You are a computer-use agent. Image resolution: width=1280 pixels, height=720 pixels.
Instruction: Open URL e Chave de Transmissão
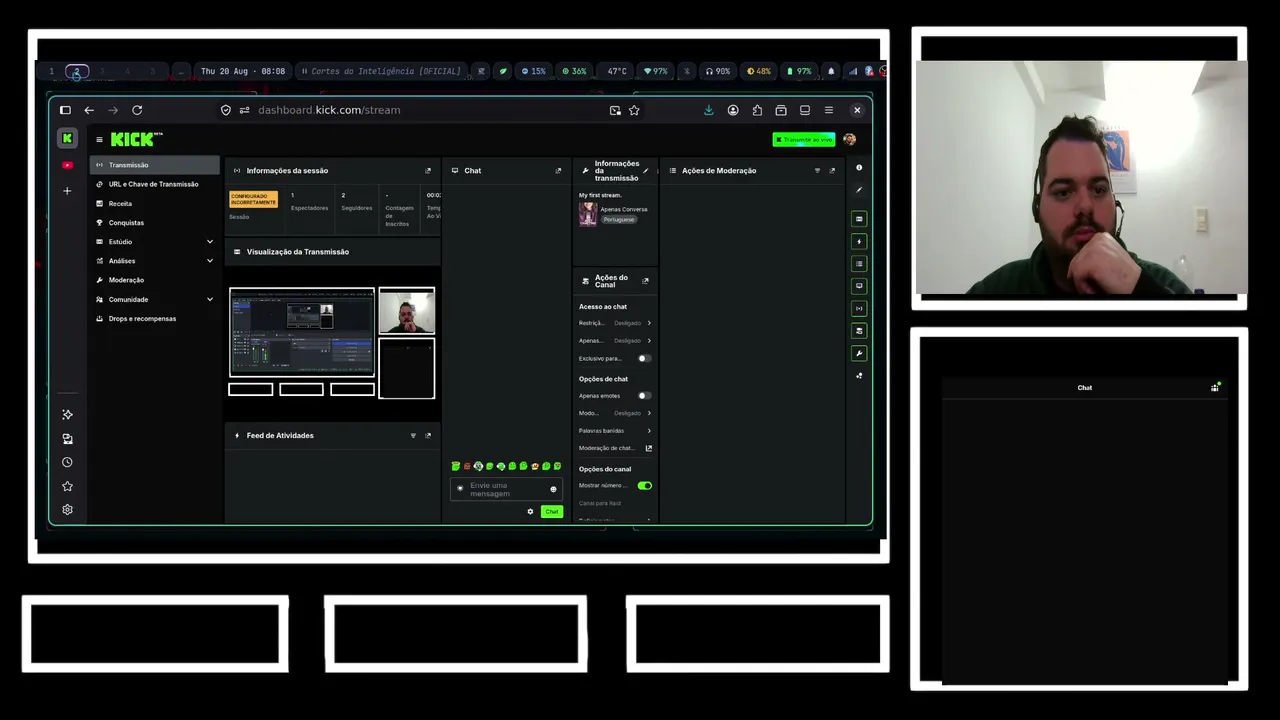[155, 184]
